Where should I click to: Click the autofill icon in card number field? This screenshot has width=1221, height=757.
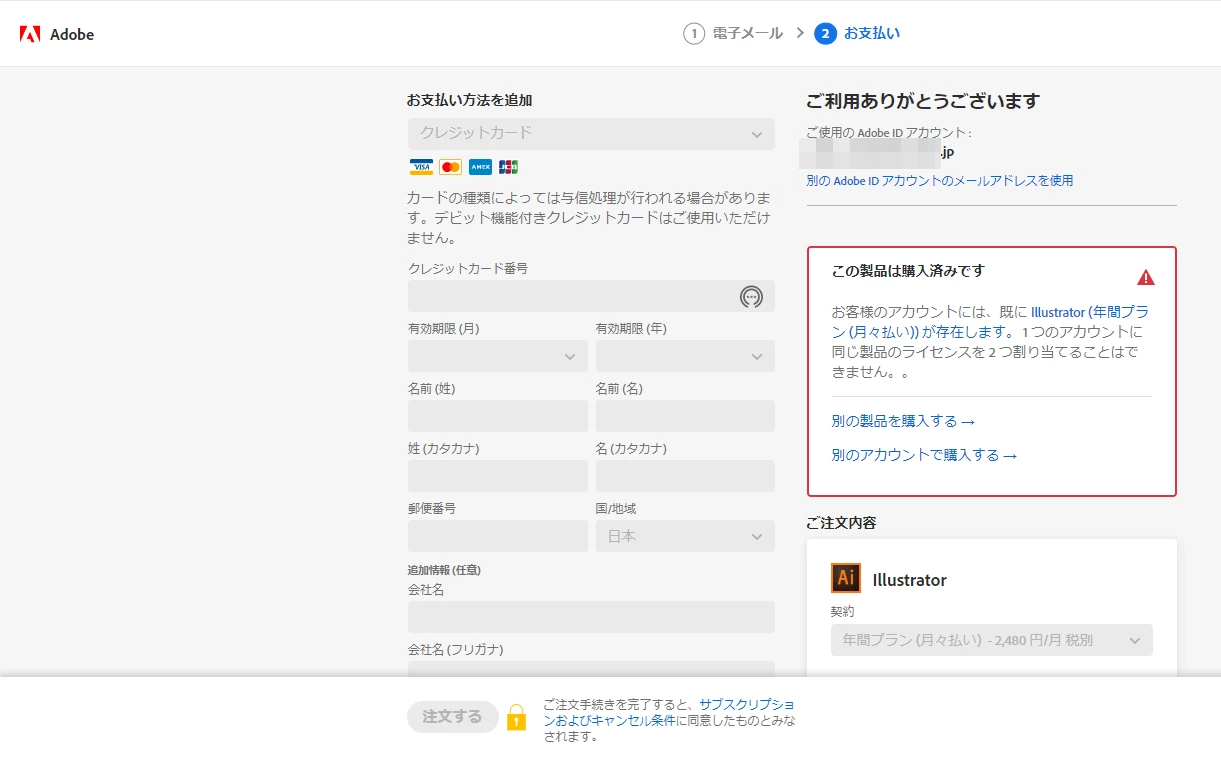click(751, 296)
